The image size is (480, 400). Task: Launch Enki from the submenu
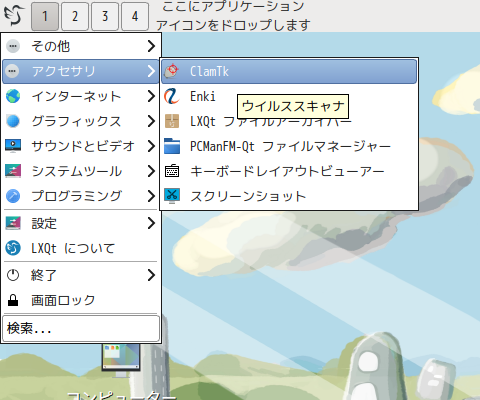click(289, 96)
